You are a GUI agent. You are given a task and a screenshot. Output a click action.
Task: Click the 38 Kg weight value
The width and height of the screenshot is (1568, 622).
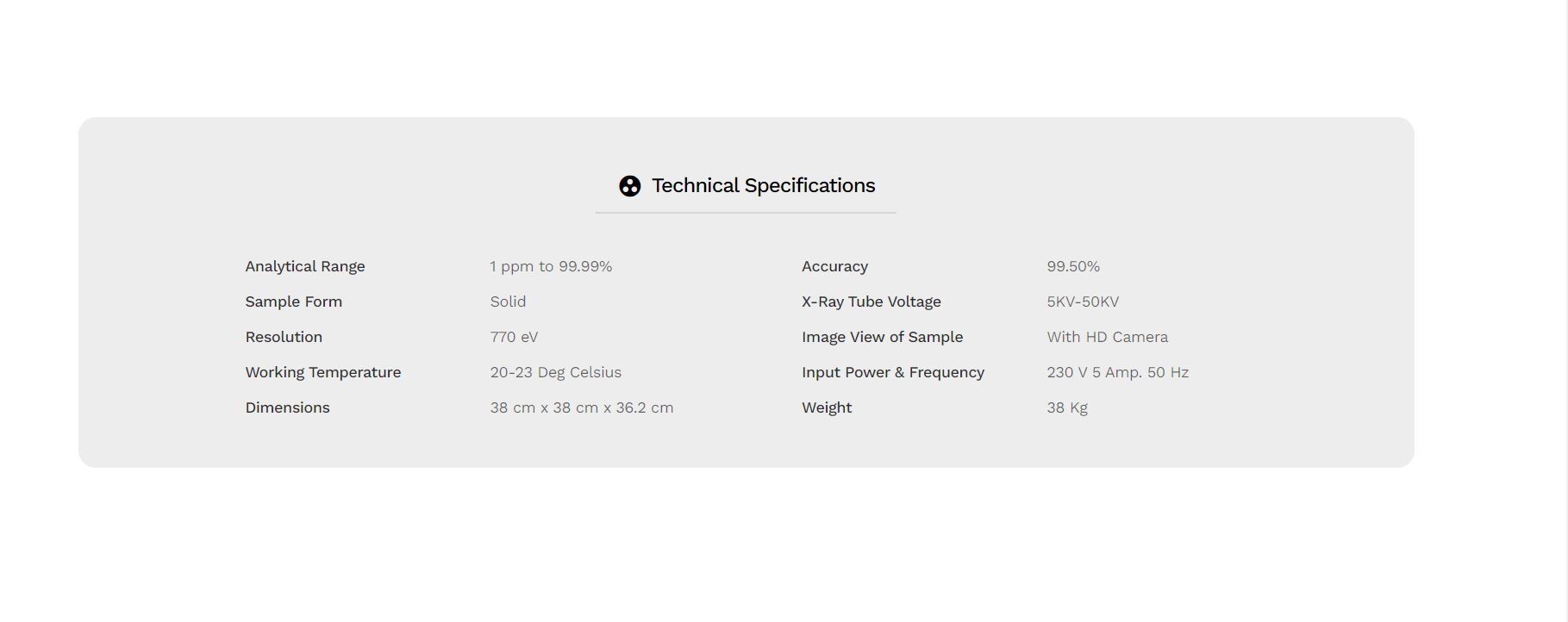tap(1067, 407)
